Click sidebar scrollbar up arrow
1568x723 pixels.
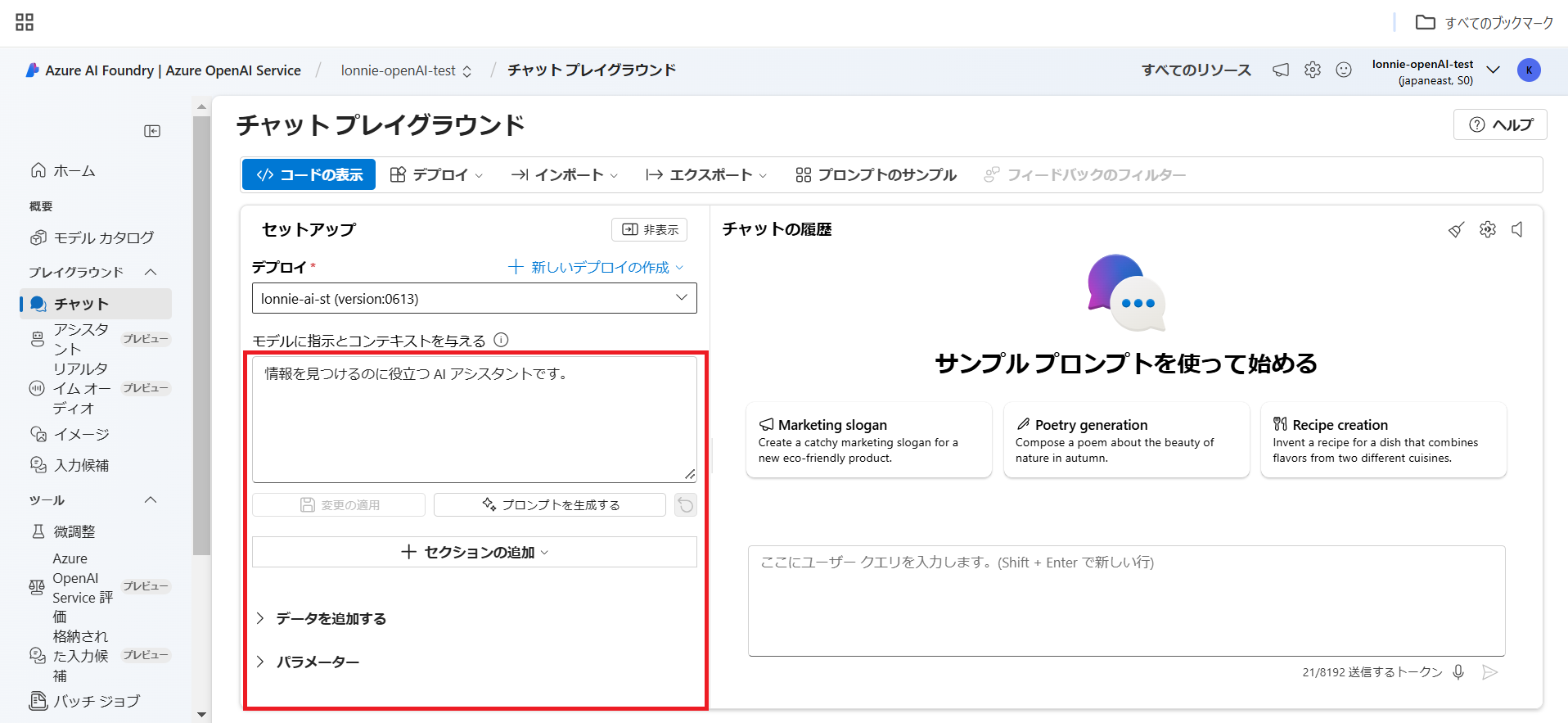(x=201, y=106)
